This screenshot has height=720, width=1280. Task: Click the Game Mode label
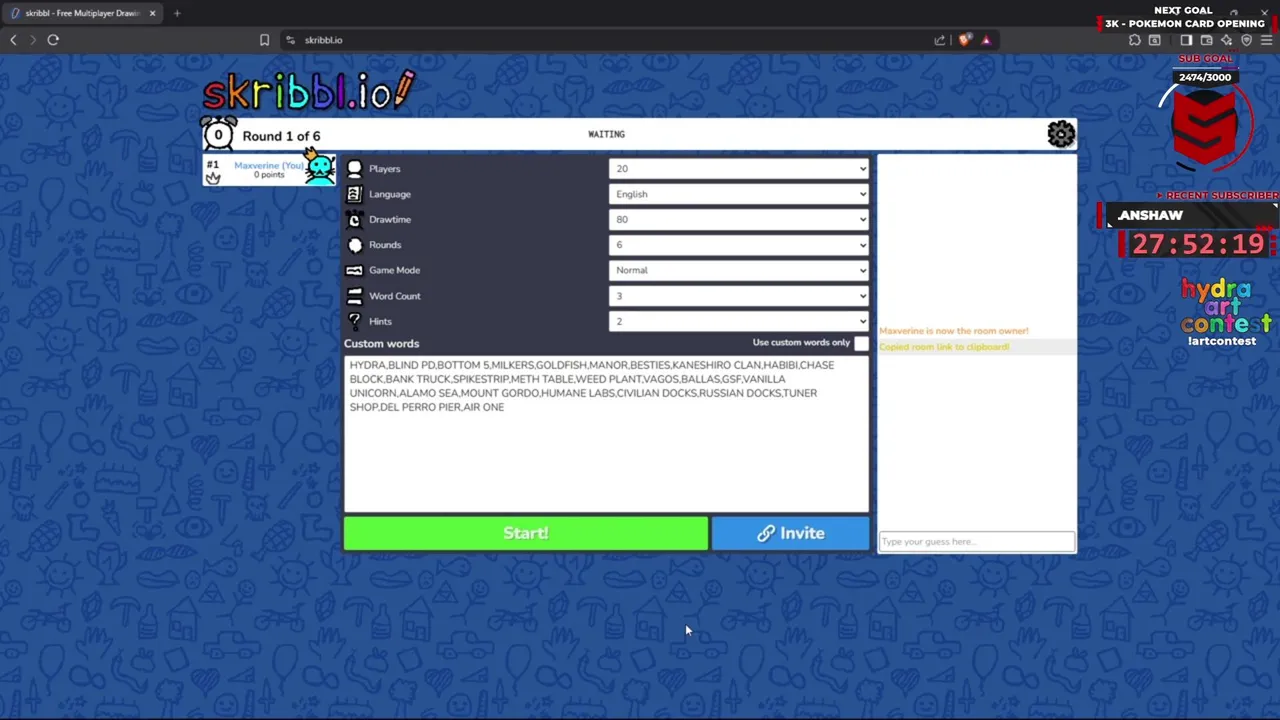tap(394, 270)
